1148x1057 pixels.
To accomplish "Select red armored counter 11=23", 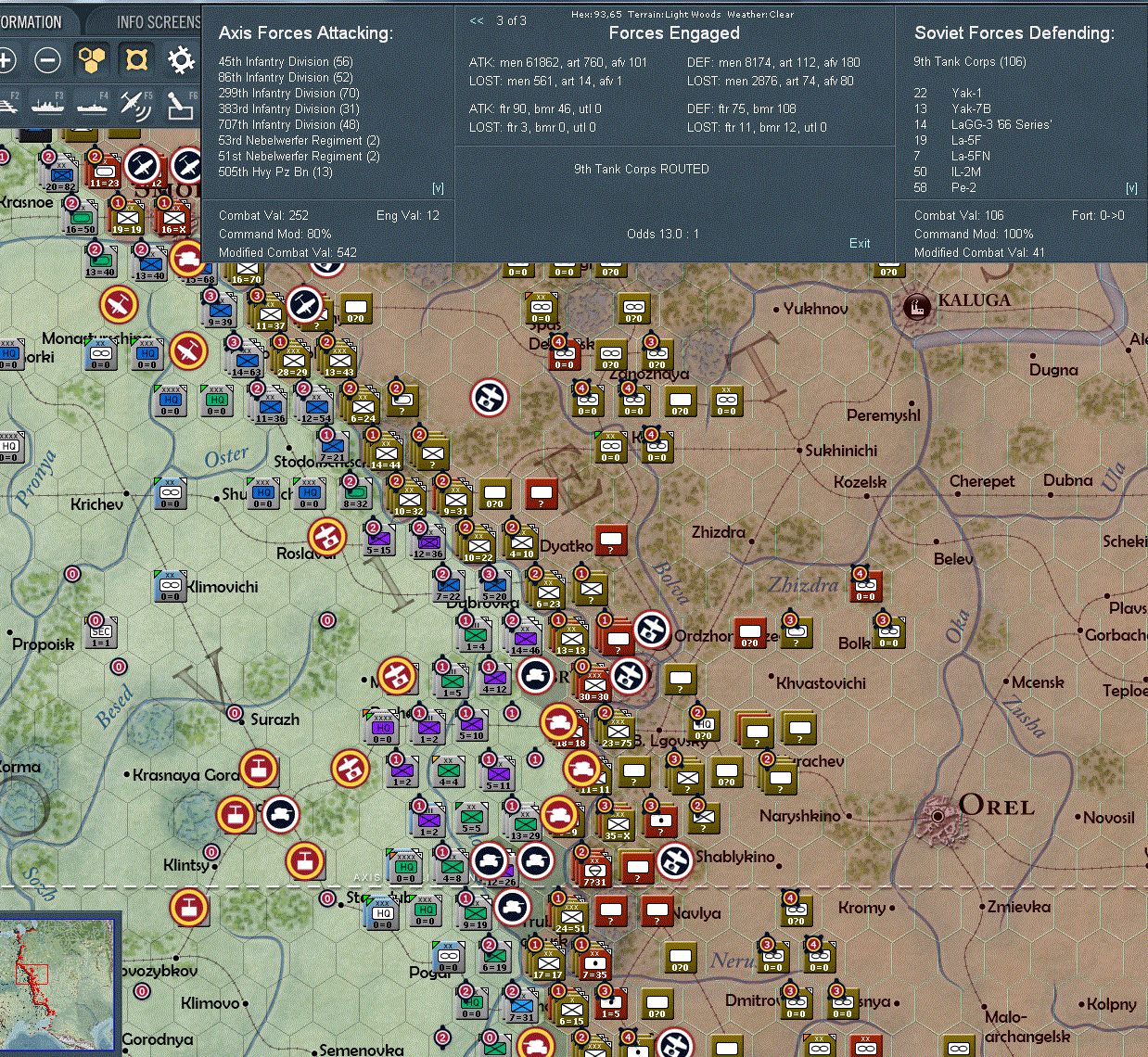I will click(x=105, y=172).
